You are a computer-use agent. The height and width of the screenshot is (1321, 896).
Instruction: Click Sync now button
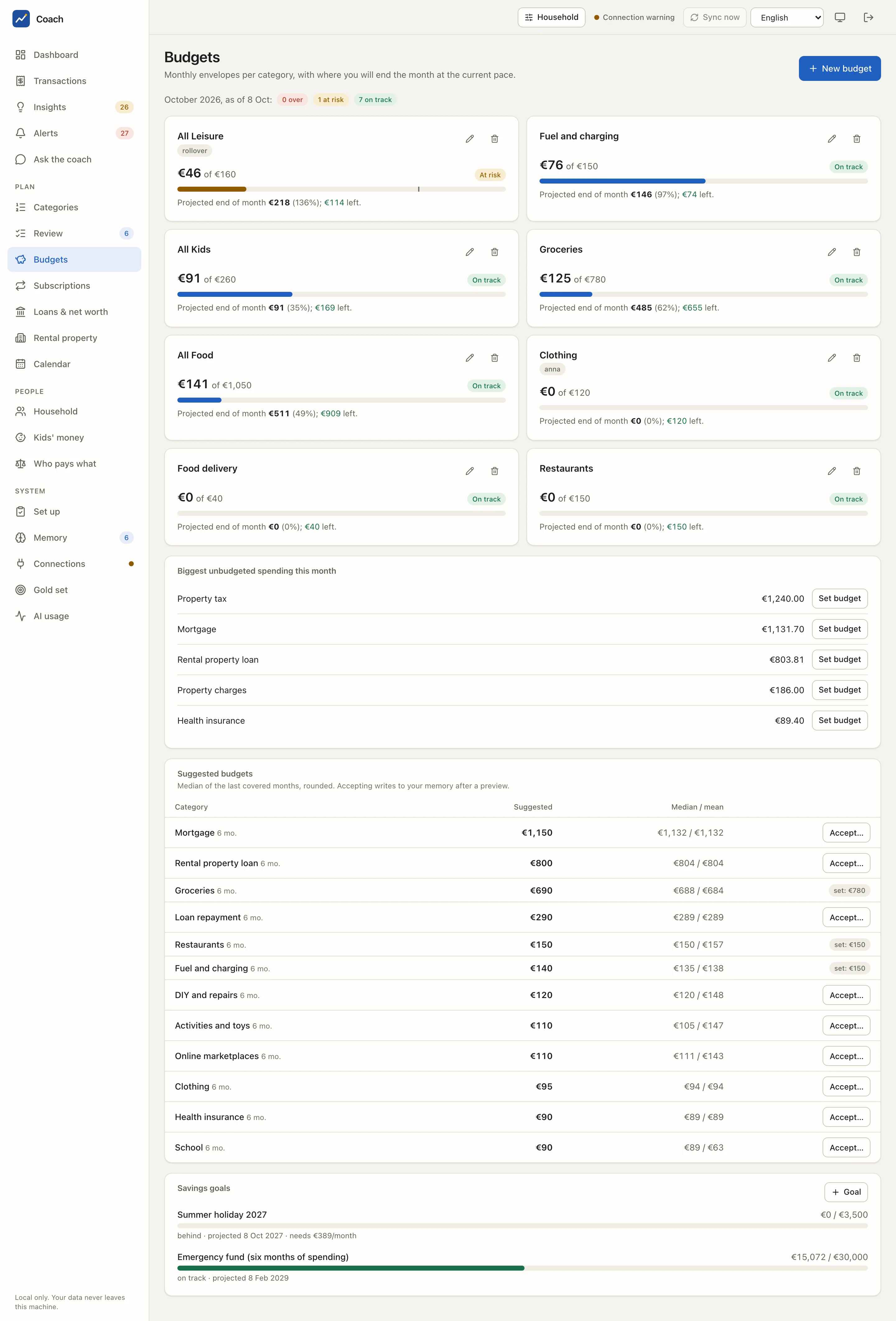(715, 18)
